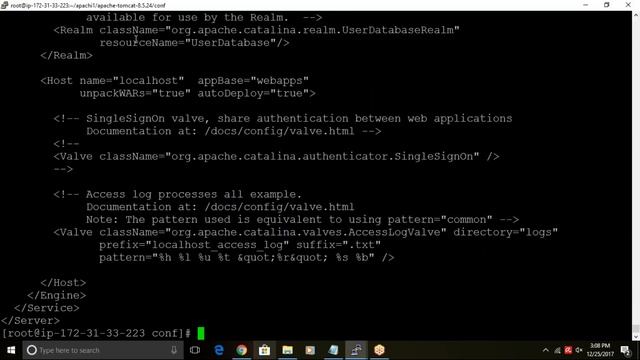Click the terminal vertical scrollbar track

tap(636, 176)
